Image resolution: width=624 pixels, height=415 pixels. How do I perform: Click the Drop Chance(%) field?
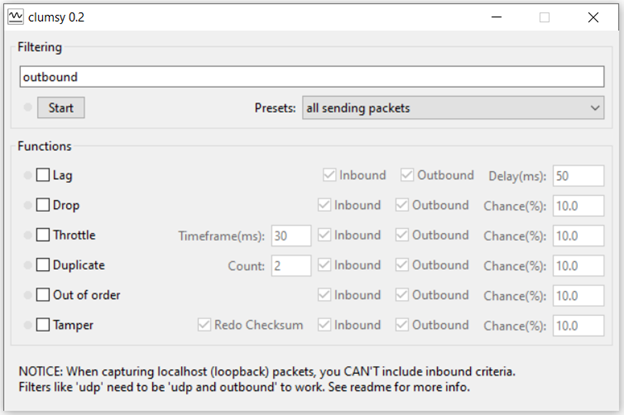point(578,206)
